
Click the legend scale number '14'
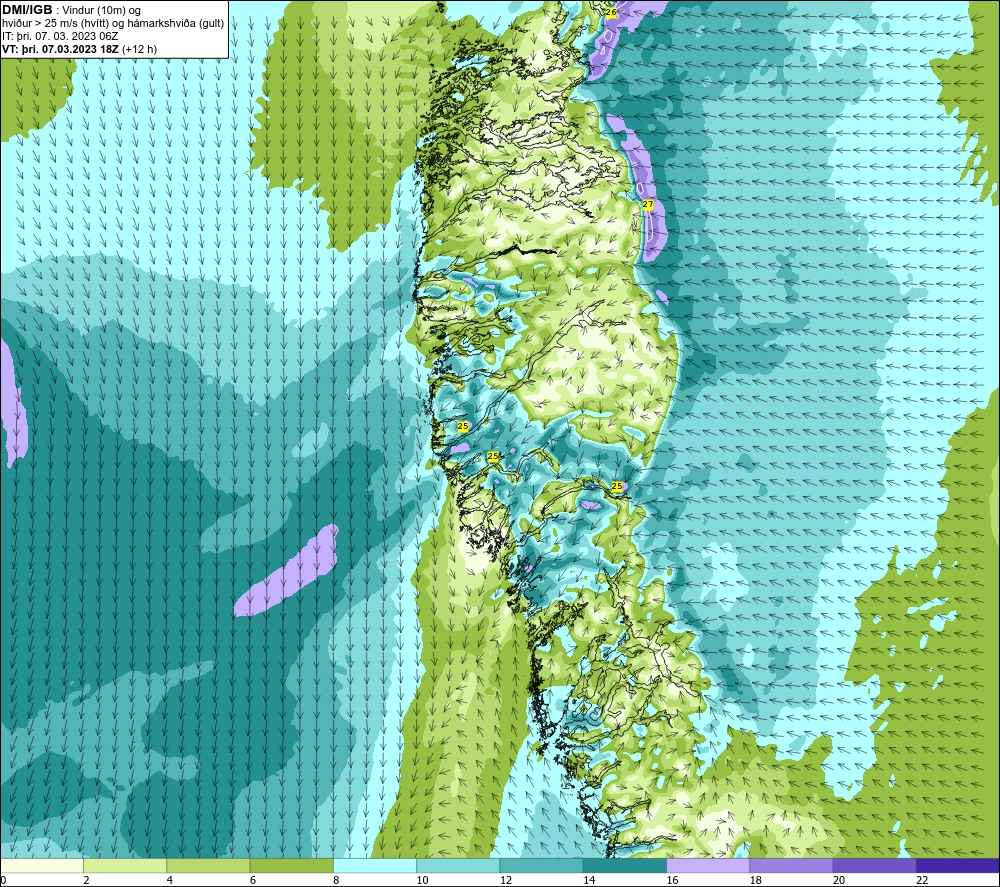pos(589,880)
